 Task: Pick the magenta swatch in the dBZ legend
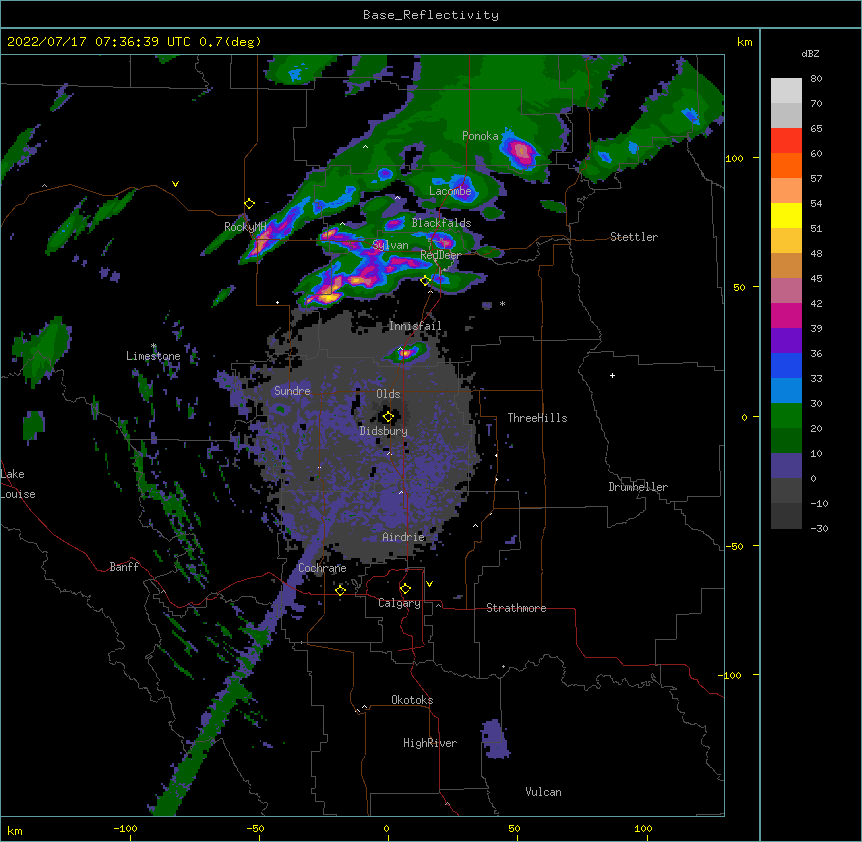click(786, 315)
